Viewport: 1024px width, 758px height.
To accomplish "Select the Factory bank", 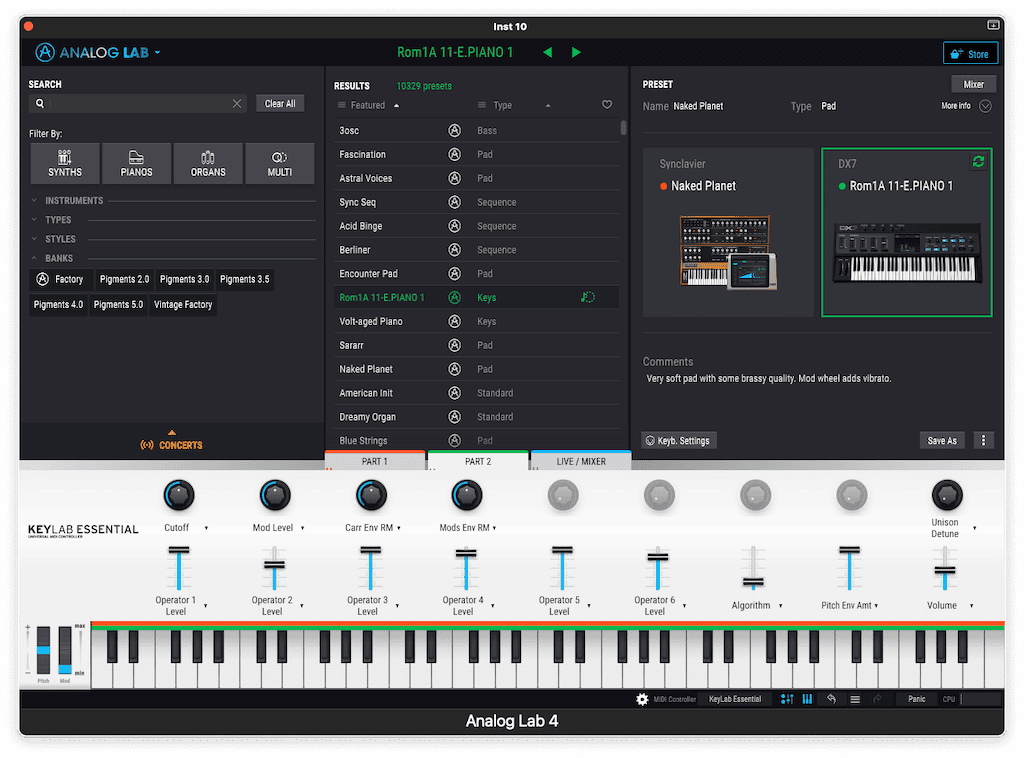I will (61, 279).
